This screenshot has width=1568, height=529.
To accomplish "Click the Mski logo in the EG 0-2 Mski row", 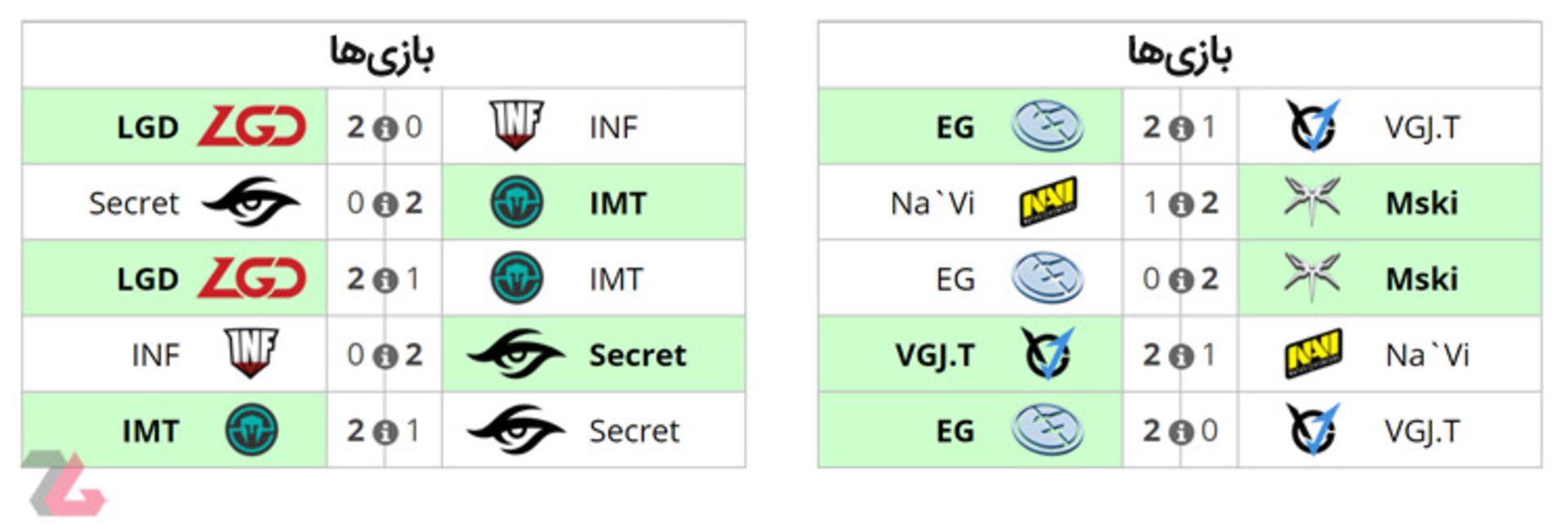I will click(1312, 278).
